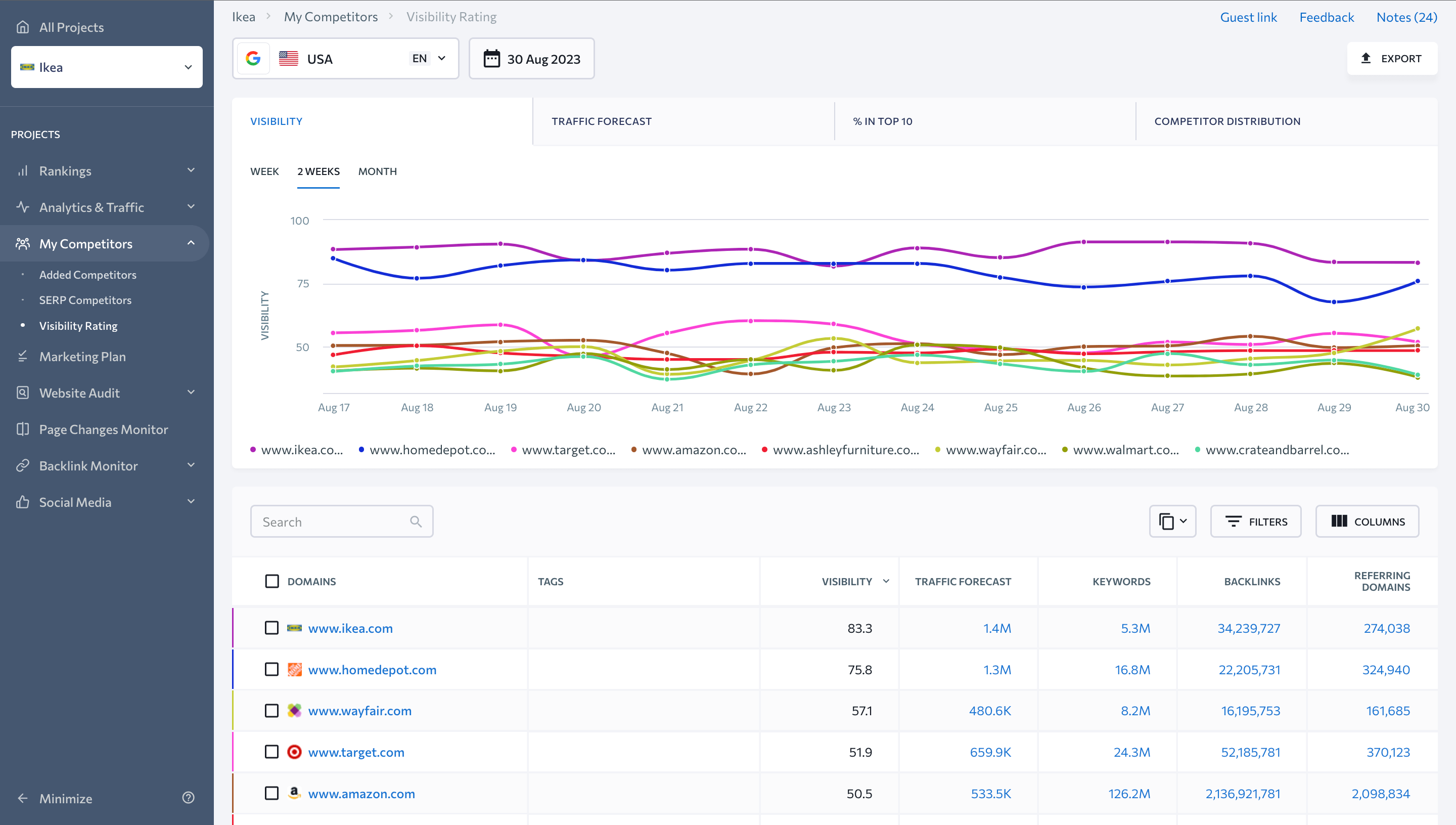Click the All Projects home icon
Screen dimensions: 1456x825
click(23, 27)
